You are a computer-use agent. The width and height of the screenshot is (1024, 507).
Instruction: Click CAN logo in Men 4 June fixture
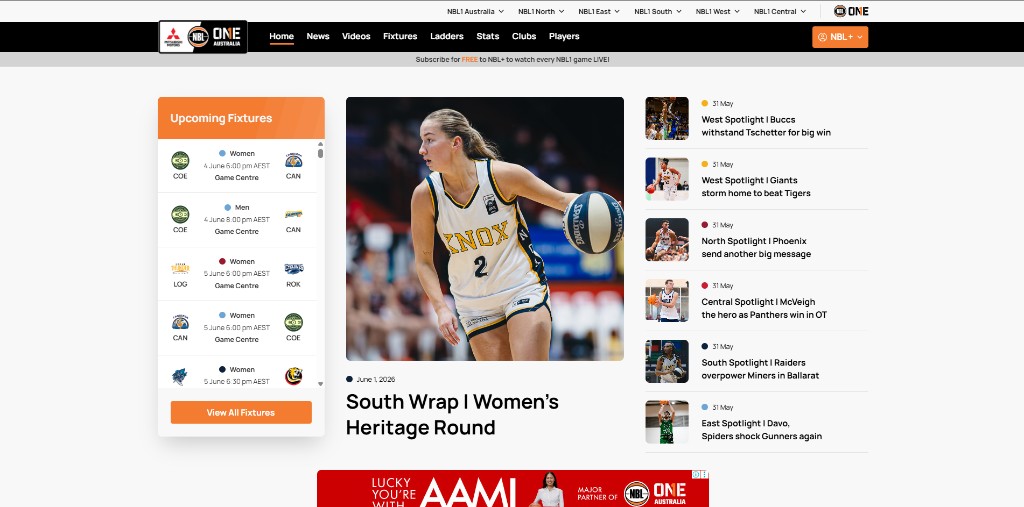(x=293, y=214)
